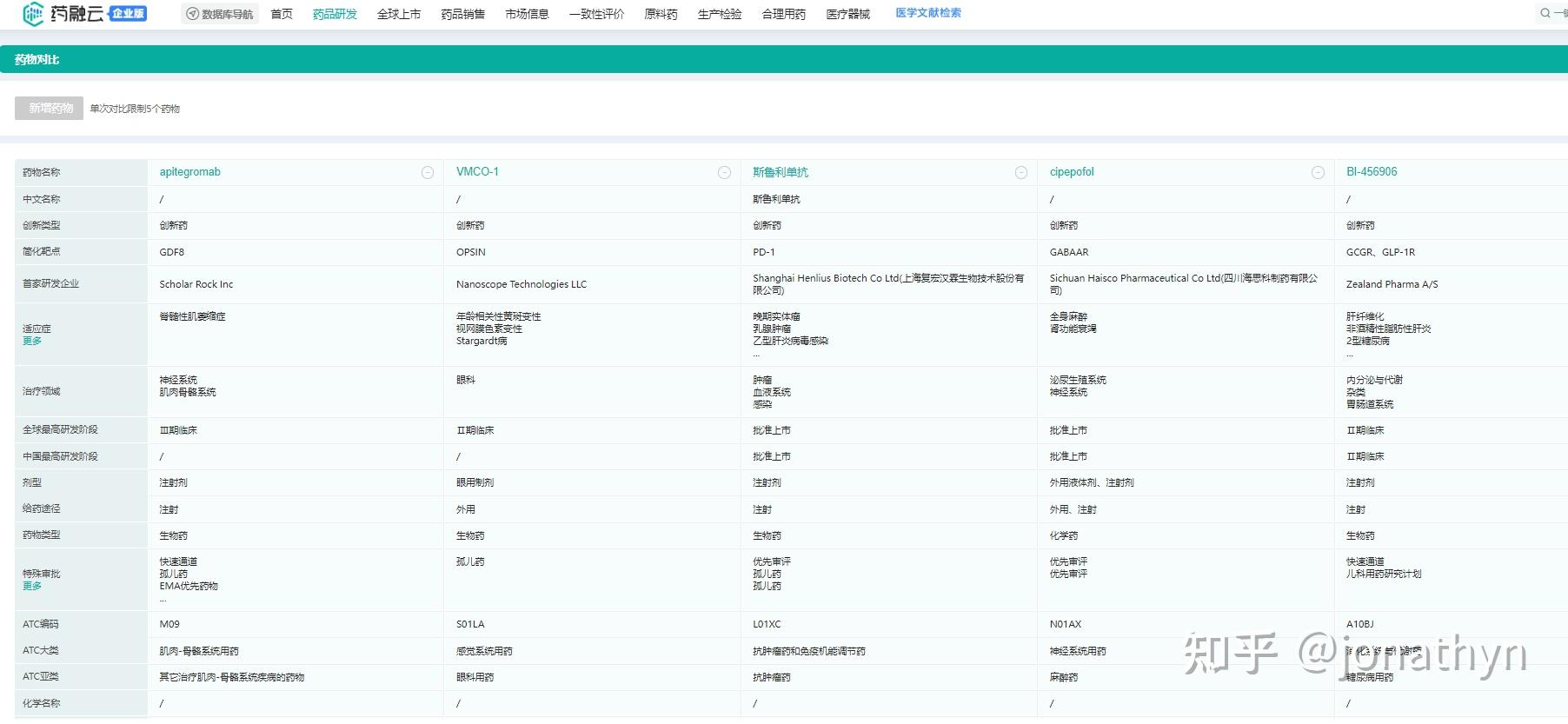
Task: Click the Sichuan Haisco Pharmaceutical company cell
Action: (1184, 284)
